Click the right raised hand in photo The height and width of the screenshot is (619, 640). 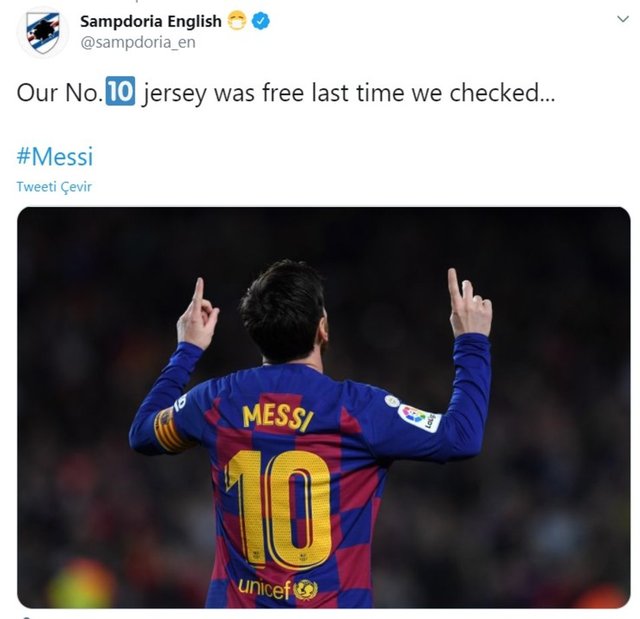469,304
